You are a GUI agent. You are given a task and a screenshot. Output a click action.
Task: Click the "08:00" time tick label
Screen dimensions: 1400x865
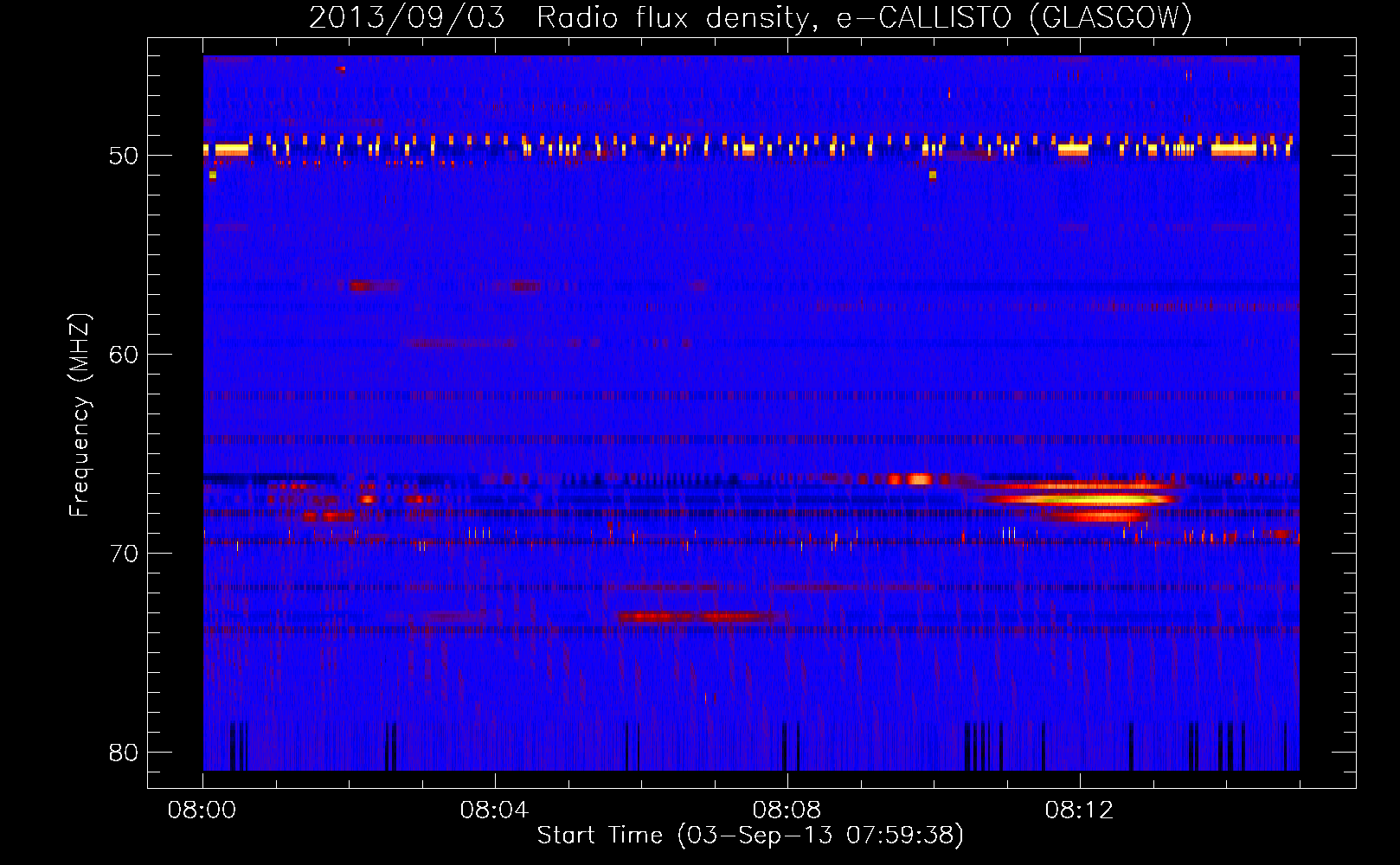click(202, 811)
